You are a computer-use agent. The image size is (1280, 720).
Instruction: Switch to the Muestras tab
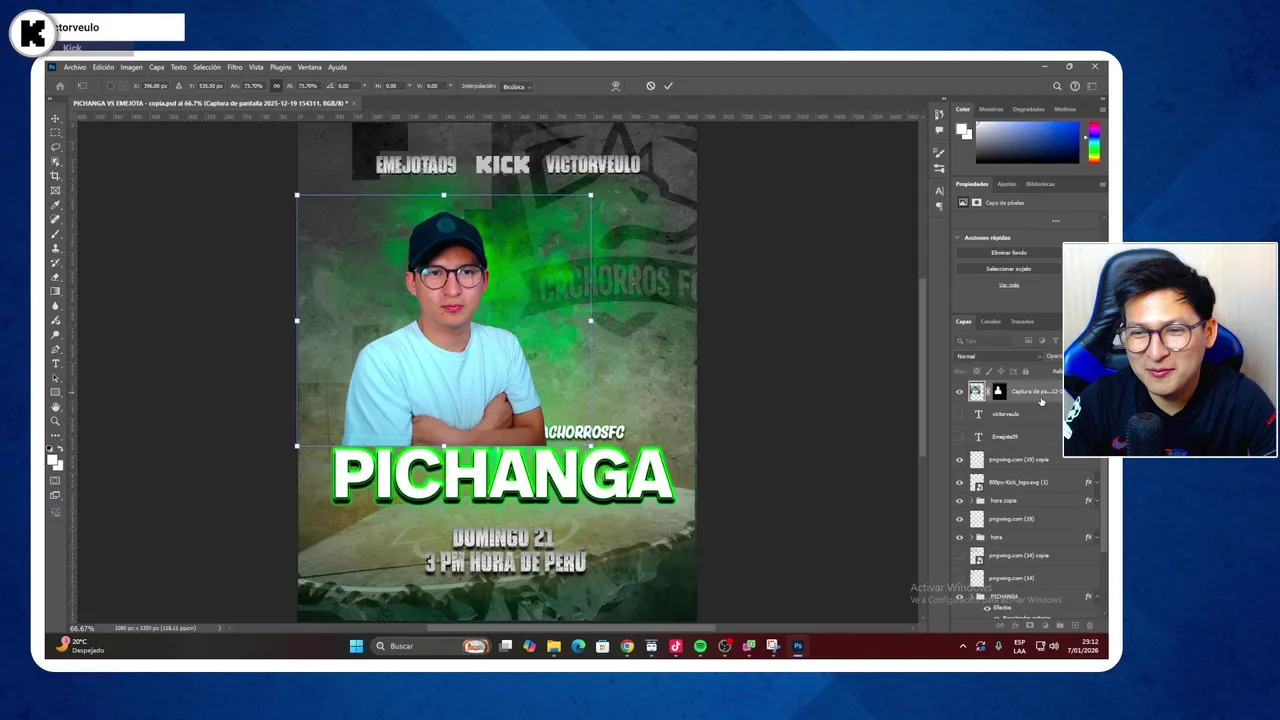[x=991, y=109]
